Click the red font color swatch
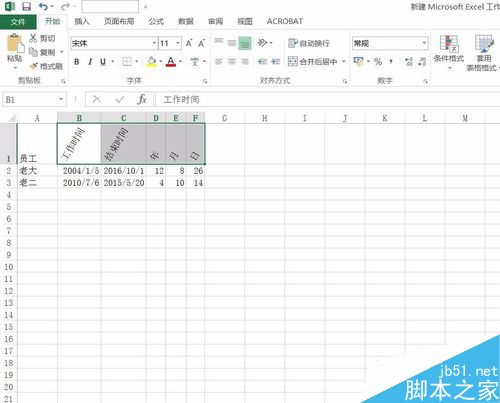Screen dimensions: 500x403 (x=171, y=62)
